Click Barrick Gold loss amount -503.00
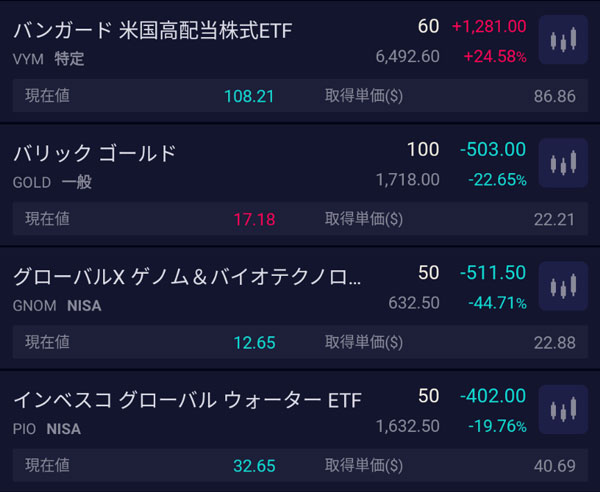 493,149
